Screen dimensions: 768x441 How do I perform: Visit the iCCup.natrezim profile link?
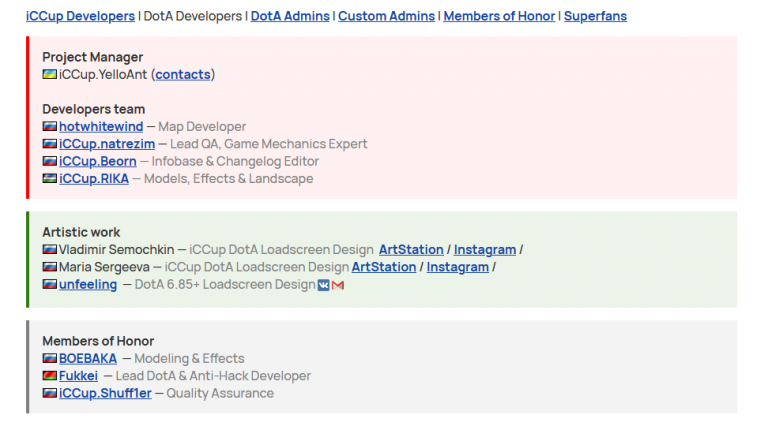point(107,144)
